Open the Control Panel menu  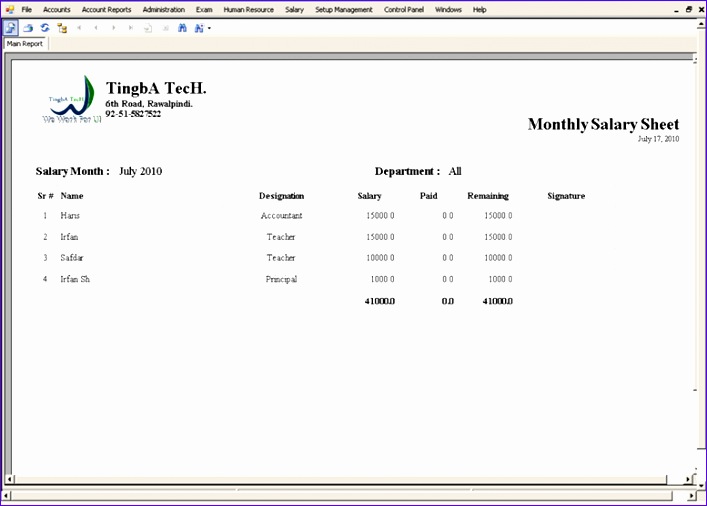(x=404, y=9)
